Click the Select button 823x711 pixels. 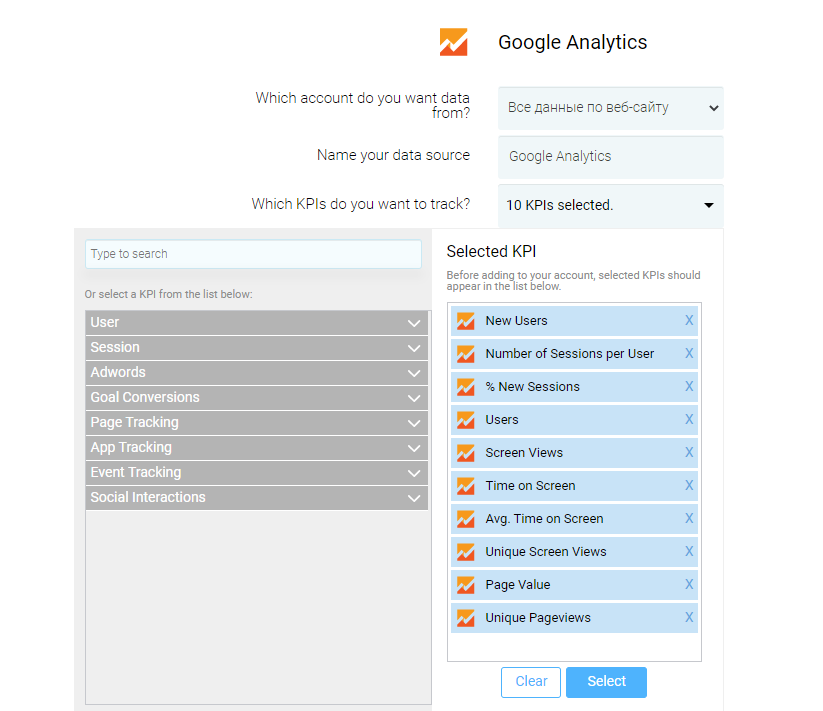pyautogui.click(x=606, y=682)
